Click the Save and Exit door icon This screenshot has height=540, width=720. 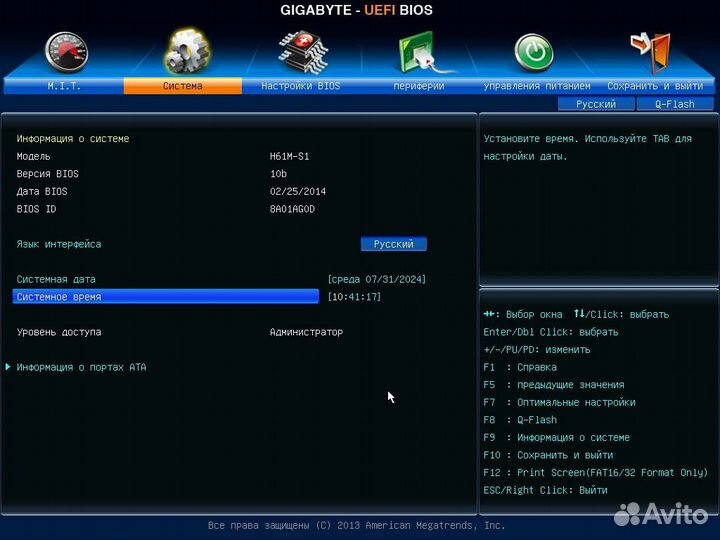[x=651, y=52]
